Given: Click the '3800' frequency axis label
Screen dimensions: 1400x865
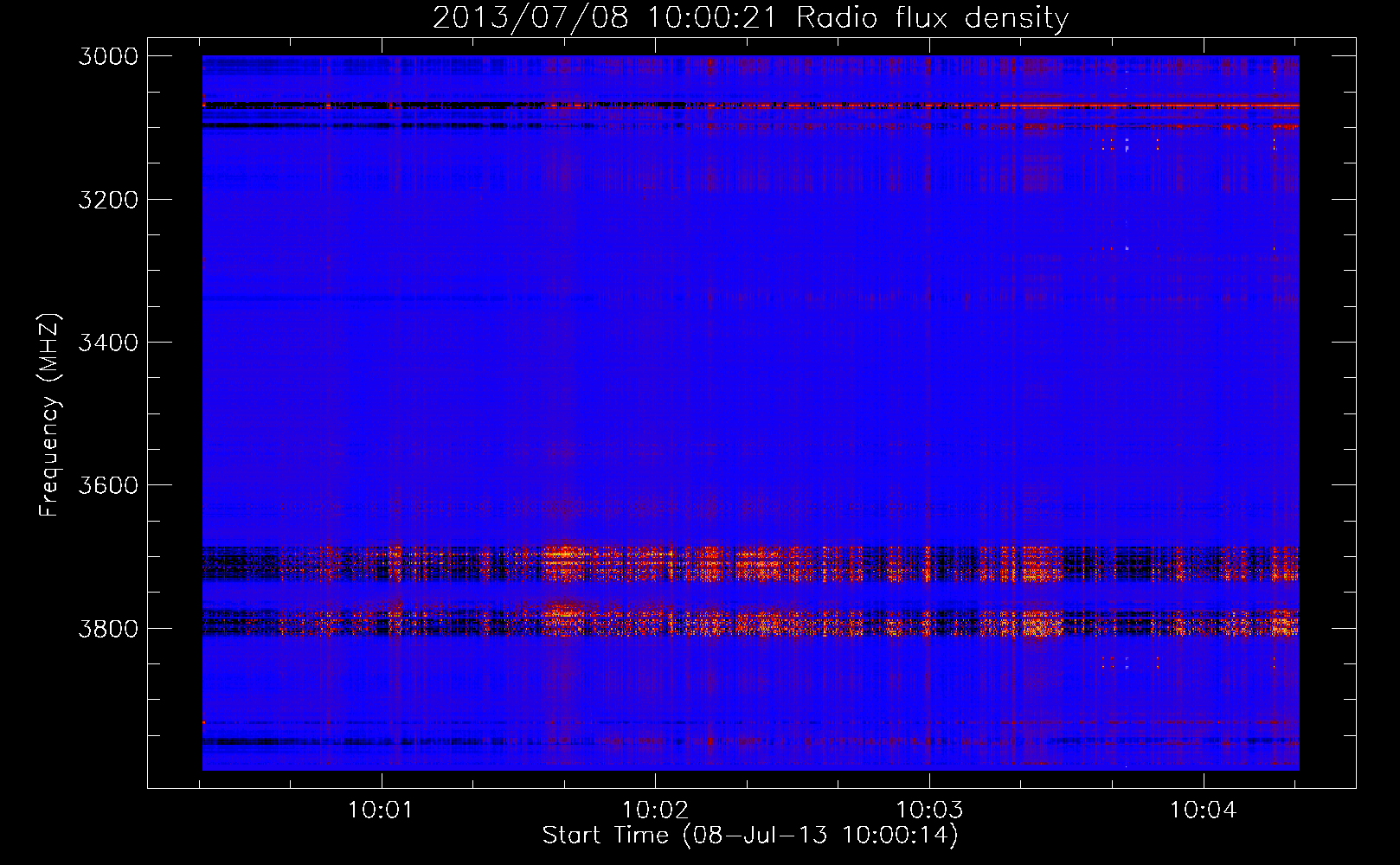Looking at the screenshot, I should coord(108,628).
